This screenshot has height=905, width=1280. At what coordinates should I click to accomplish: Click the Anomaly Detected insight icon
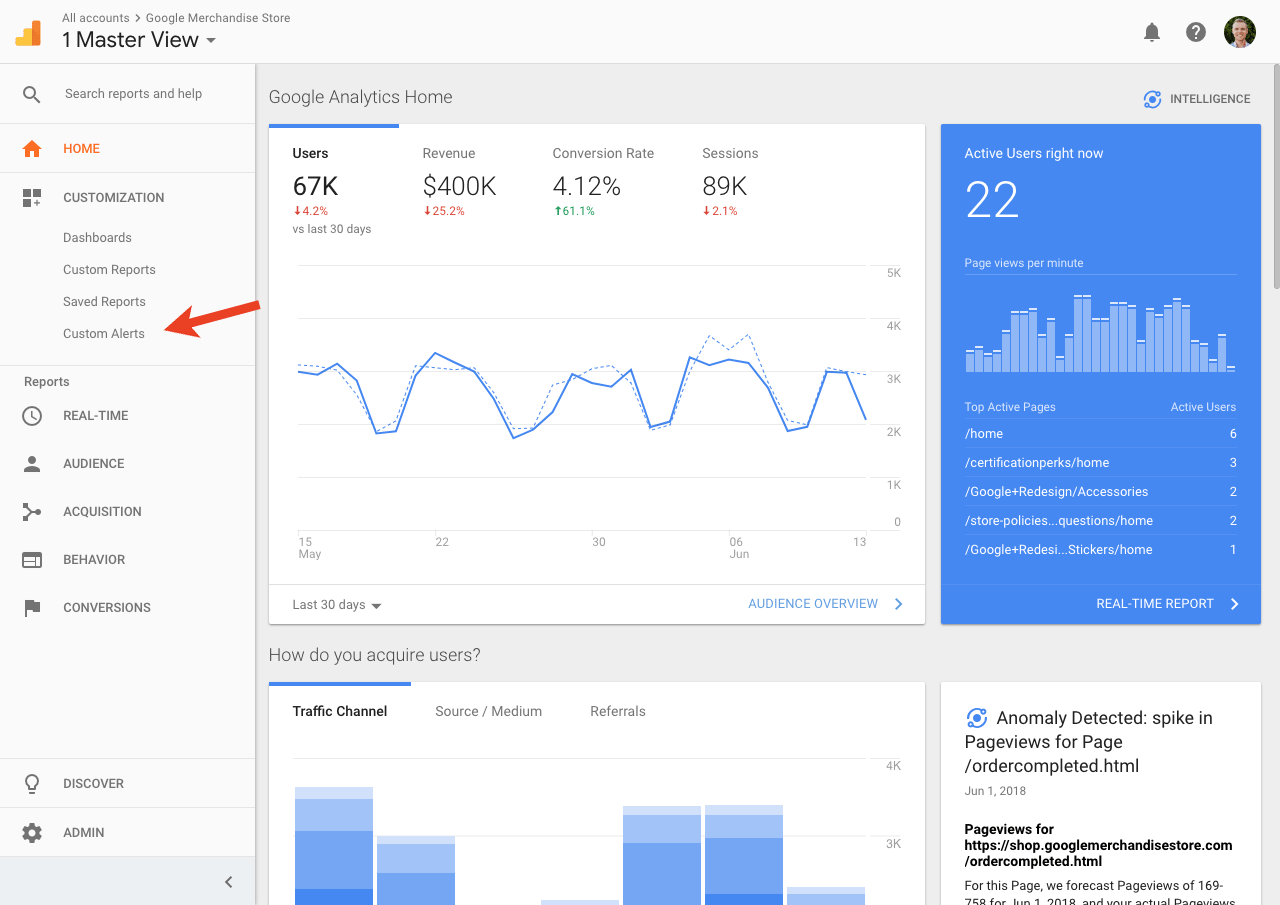pos(976,718)
